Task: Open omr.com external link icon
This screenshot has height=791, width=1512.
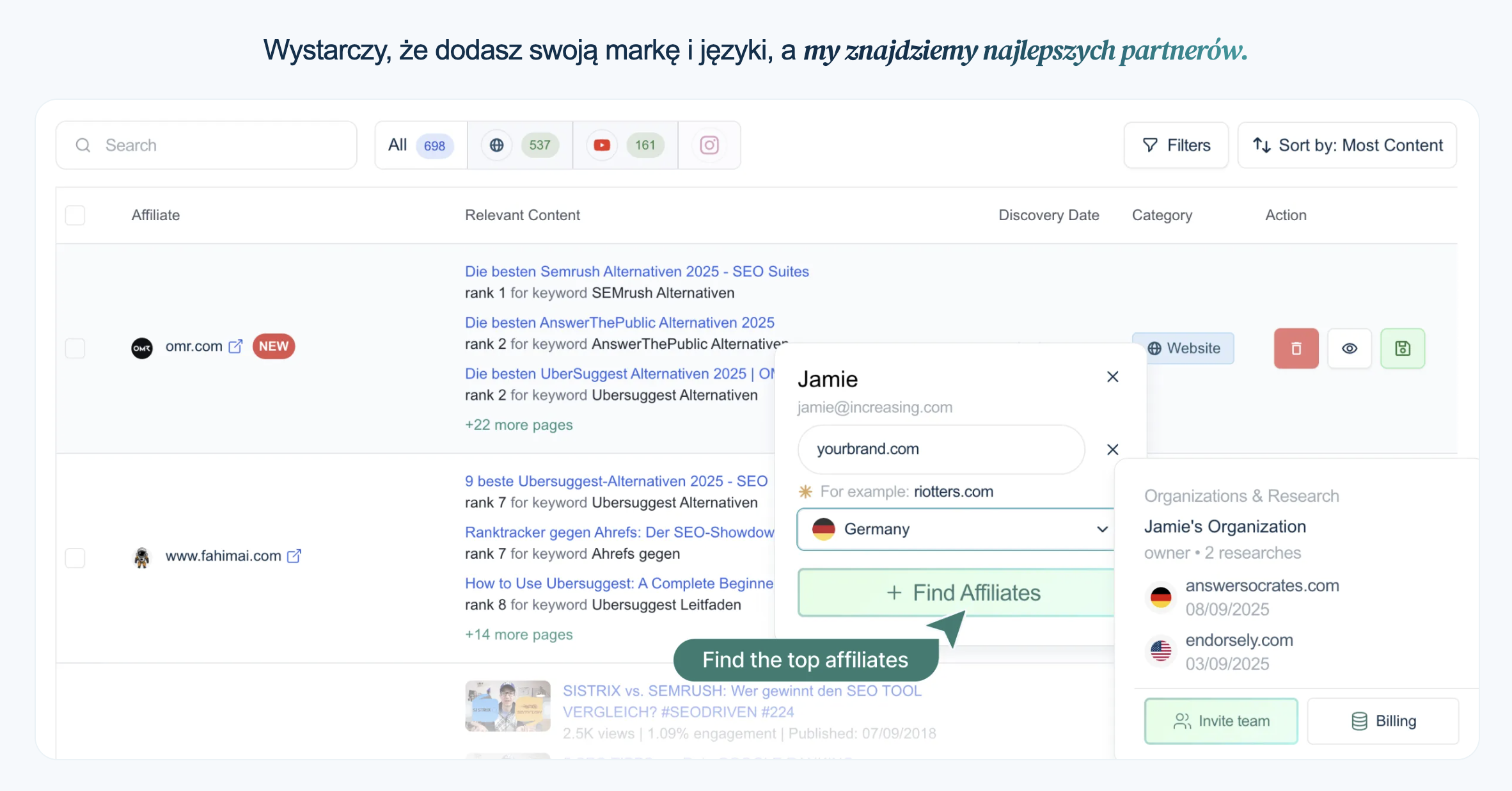Action: (235, 346)
